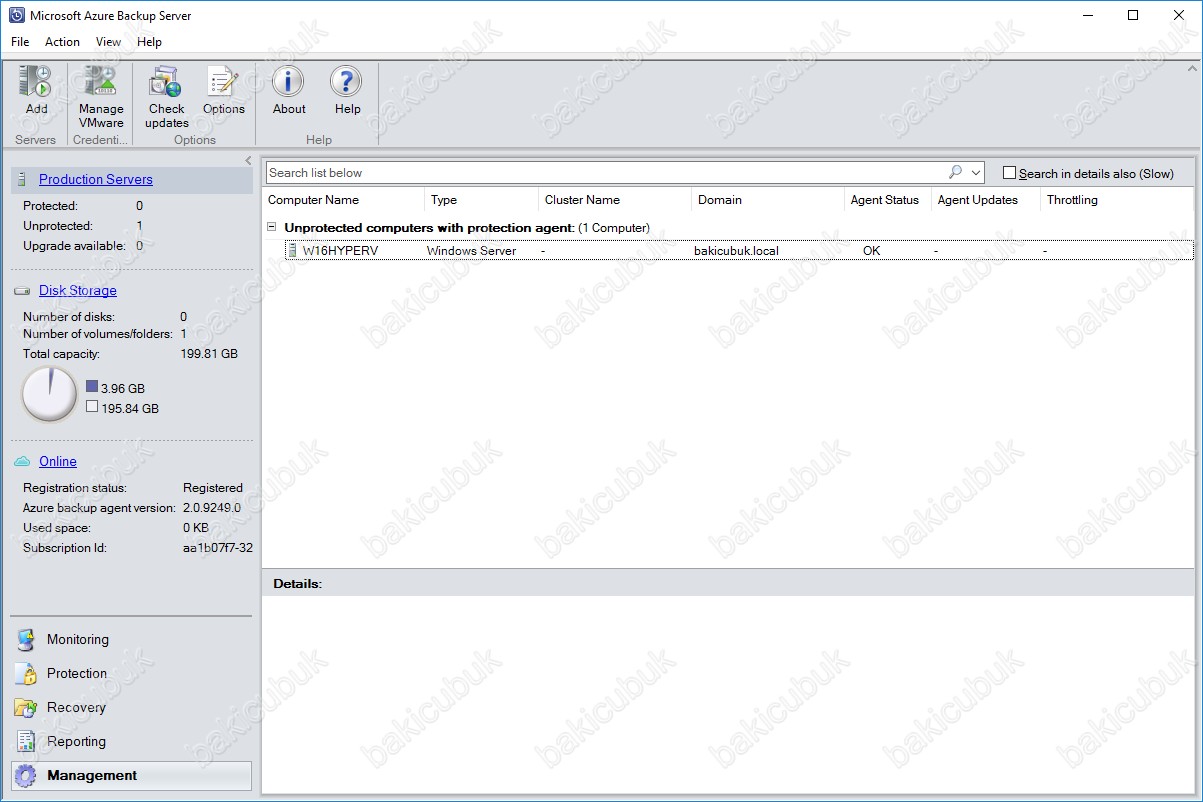Click the Add servers toolbar icon
The image size is (1203, 802).
(x=36, y=82)
